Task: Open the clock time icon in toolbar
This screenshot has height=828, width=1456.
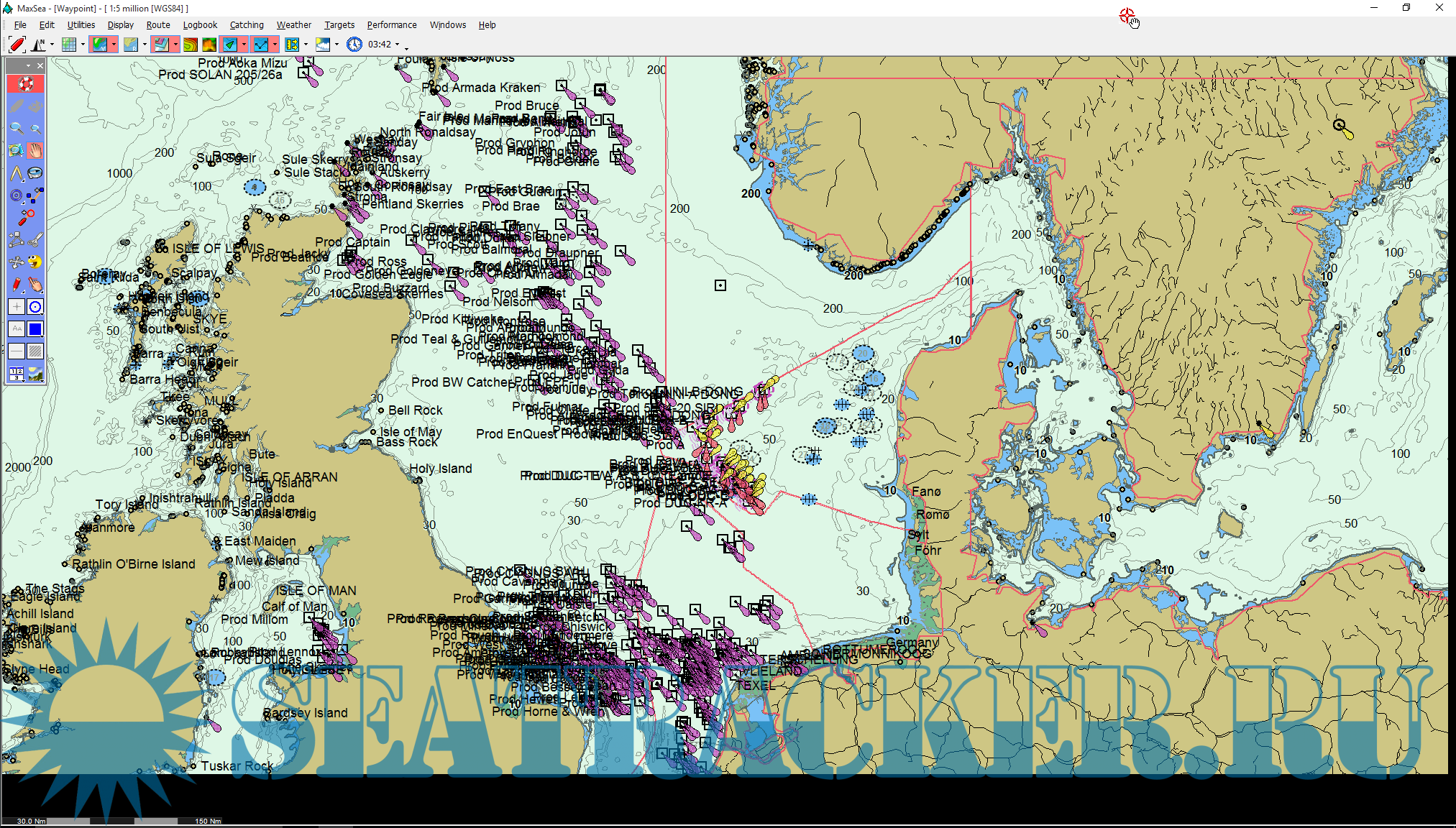Action: click(354, 45)
